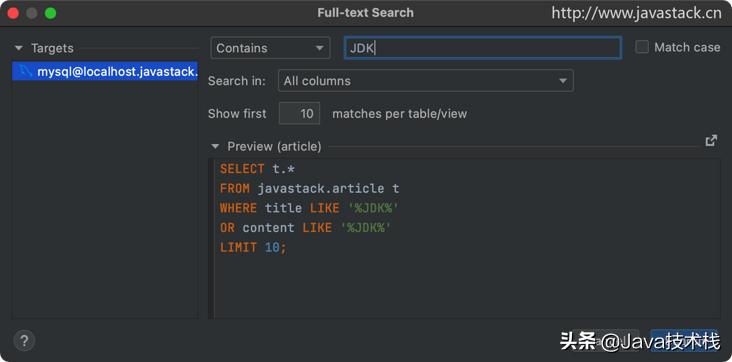Screen dimensions: 732x362
Task: Click the OR content LIKE '%JDK%' line
Action: (306, 228)
